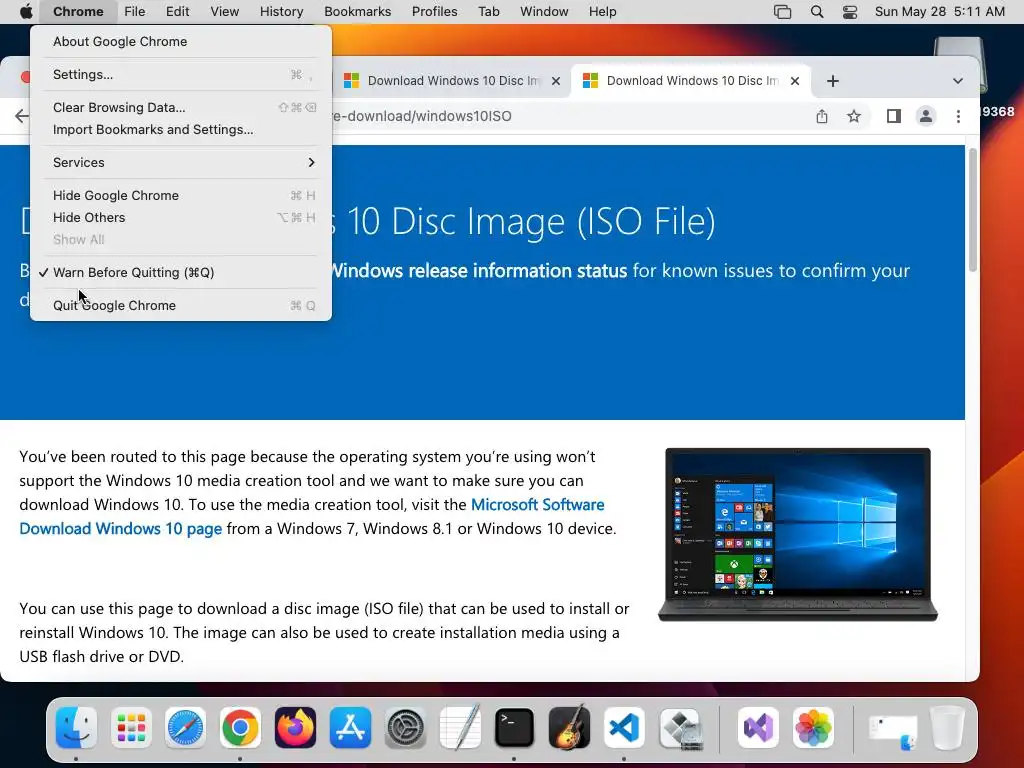Open the View menu in menu bar
Viewport: 1024px width, 768px height.
224,11
